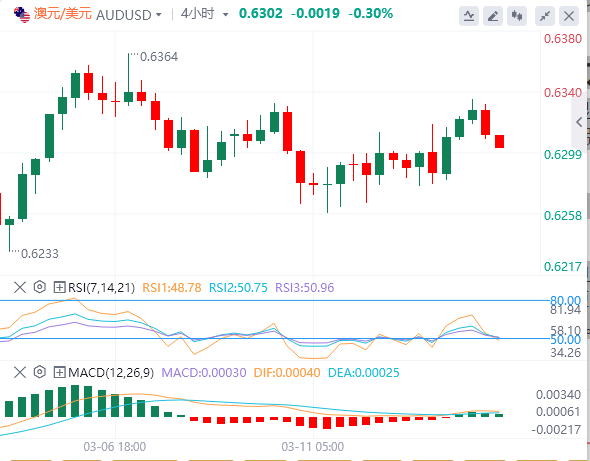Click the -0.30% change percentage
The width and height of the screenshot is (590, 461).
pyautogui.click(x=370, y=14)
